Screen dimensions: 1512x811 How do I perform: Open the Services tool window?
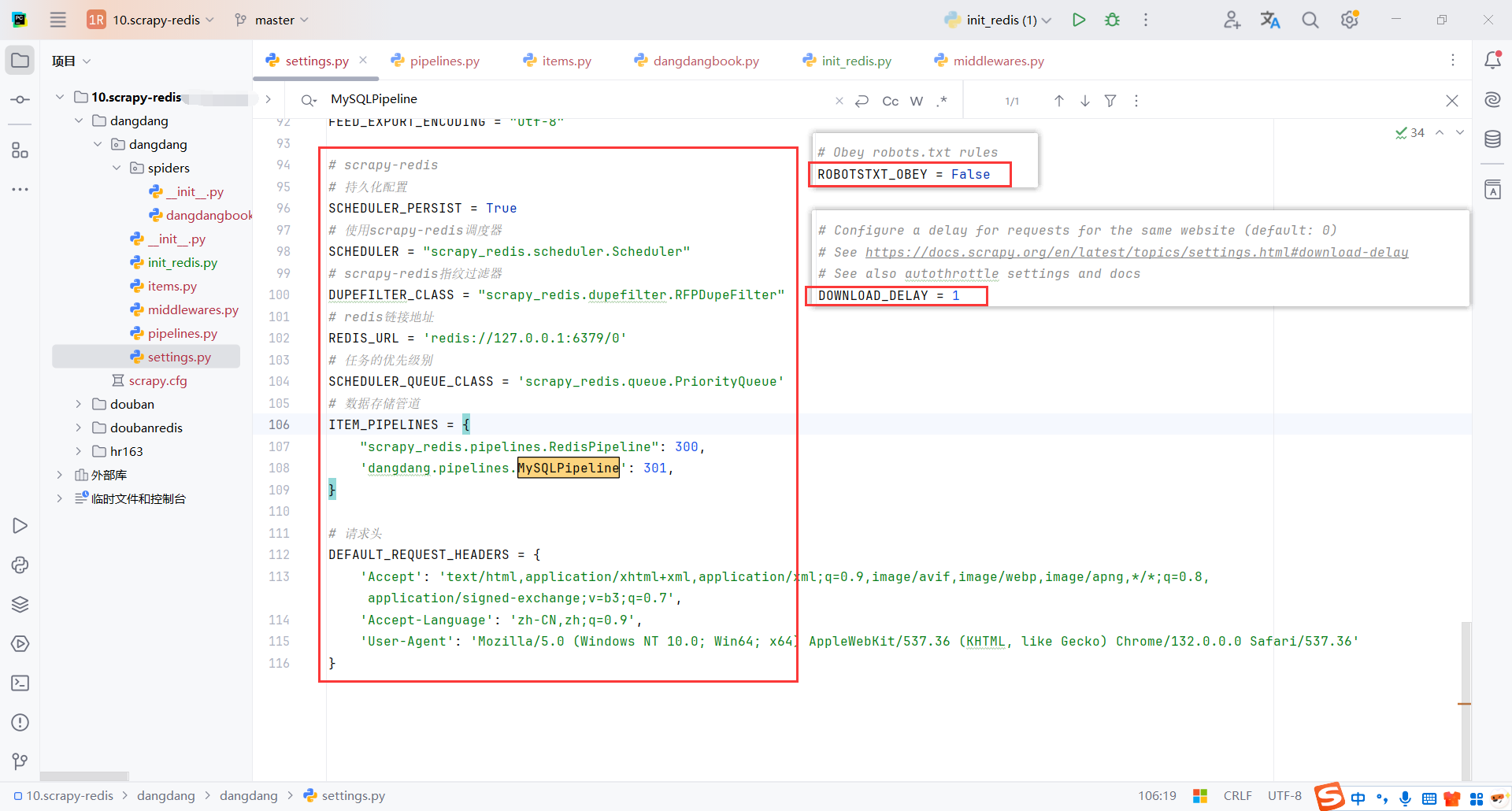point(20,644)
